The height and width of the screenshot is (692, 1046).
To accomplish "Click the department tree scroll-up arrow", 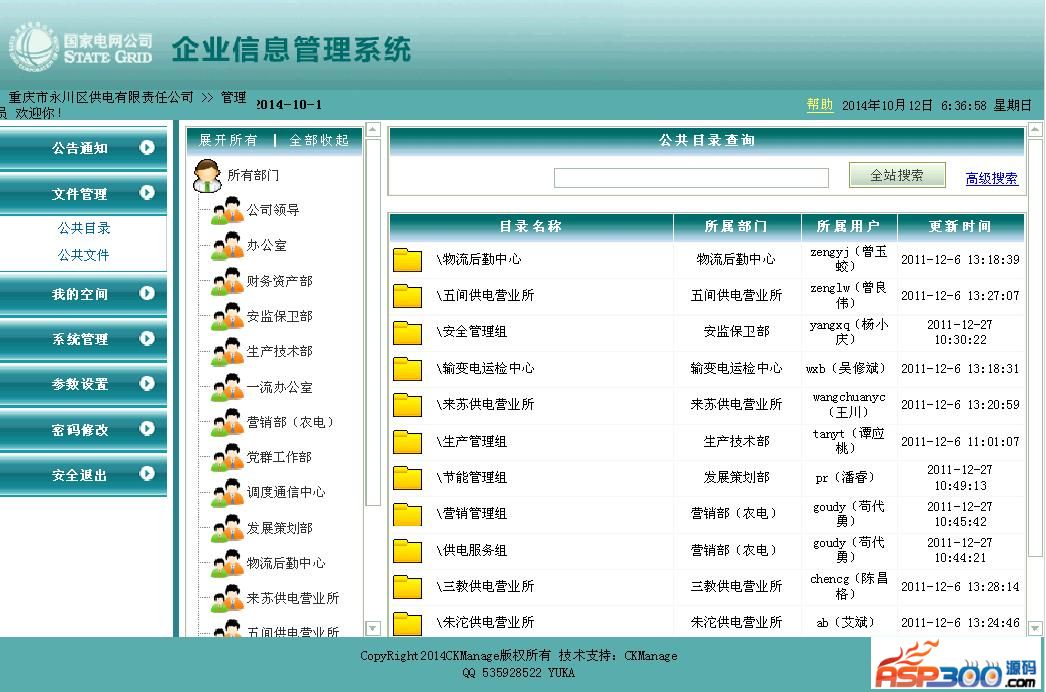I will [373, 130].
